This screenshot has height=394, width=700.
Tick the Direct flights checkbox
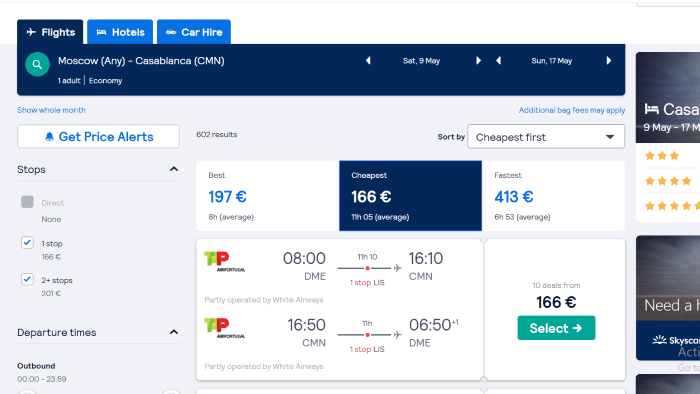(27, 202)
